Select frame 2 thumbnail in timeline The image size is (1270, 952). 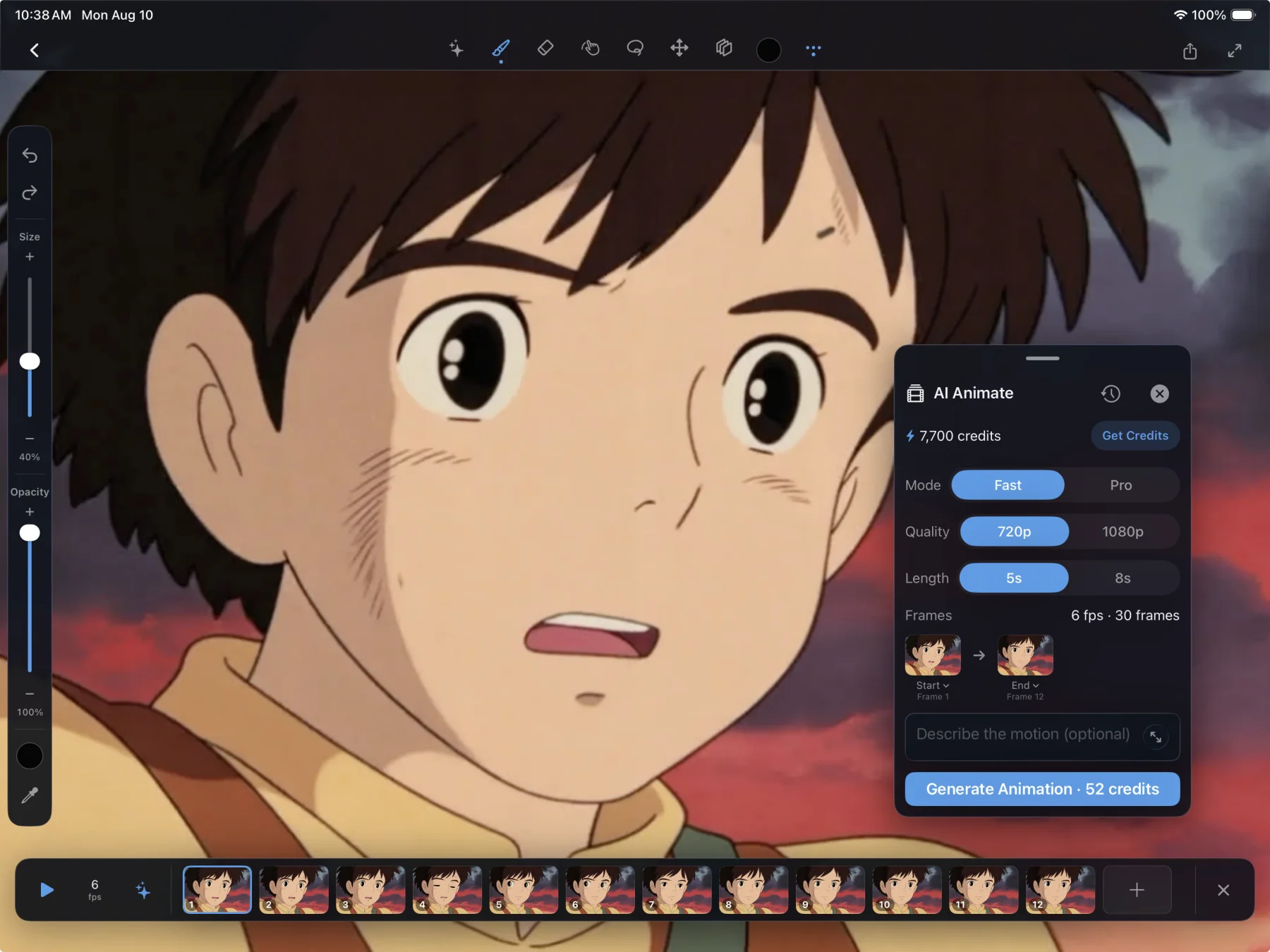coord(294,890)
